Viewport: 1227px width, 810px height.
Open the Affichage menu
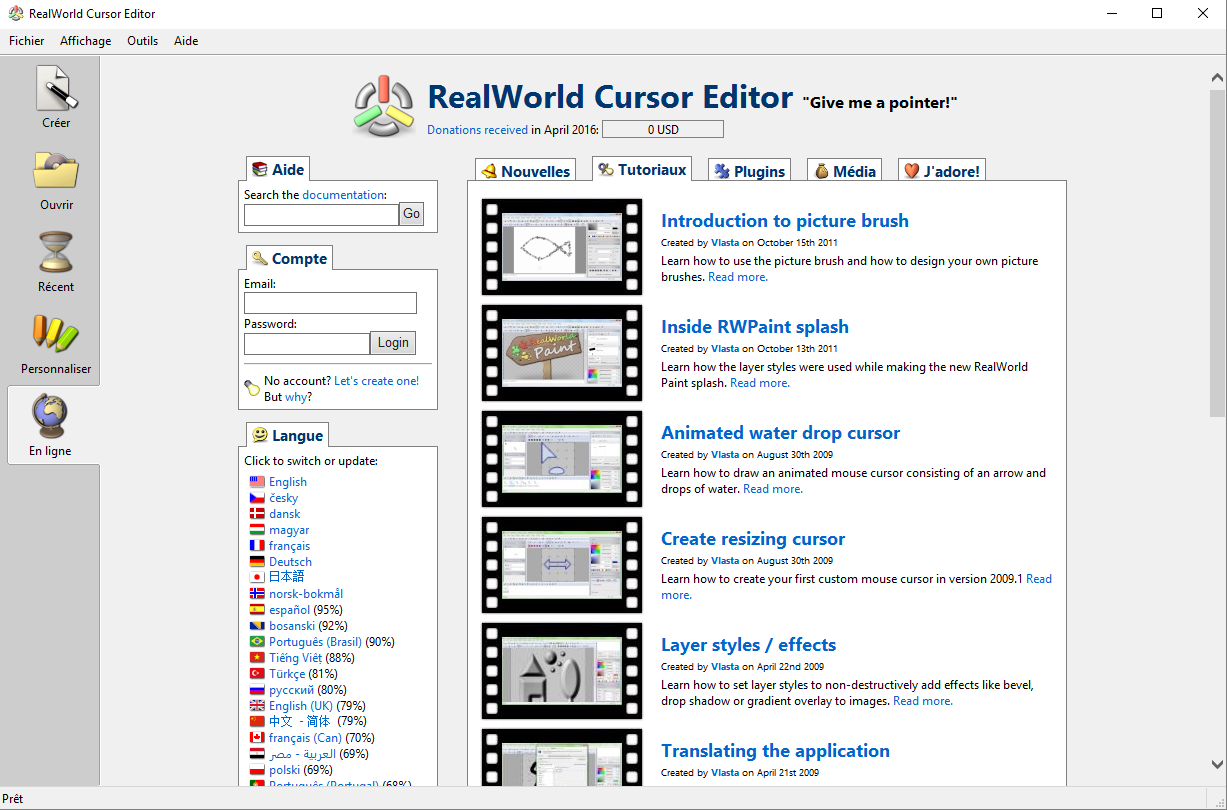click(x=85, y=41)
